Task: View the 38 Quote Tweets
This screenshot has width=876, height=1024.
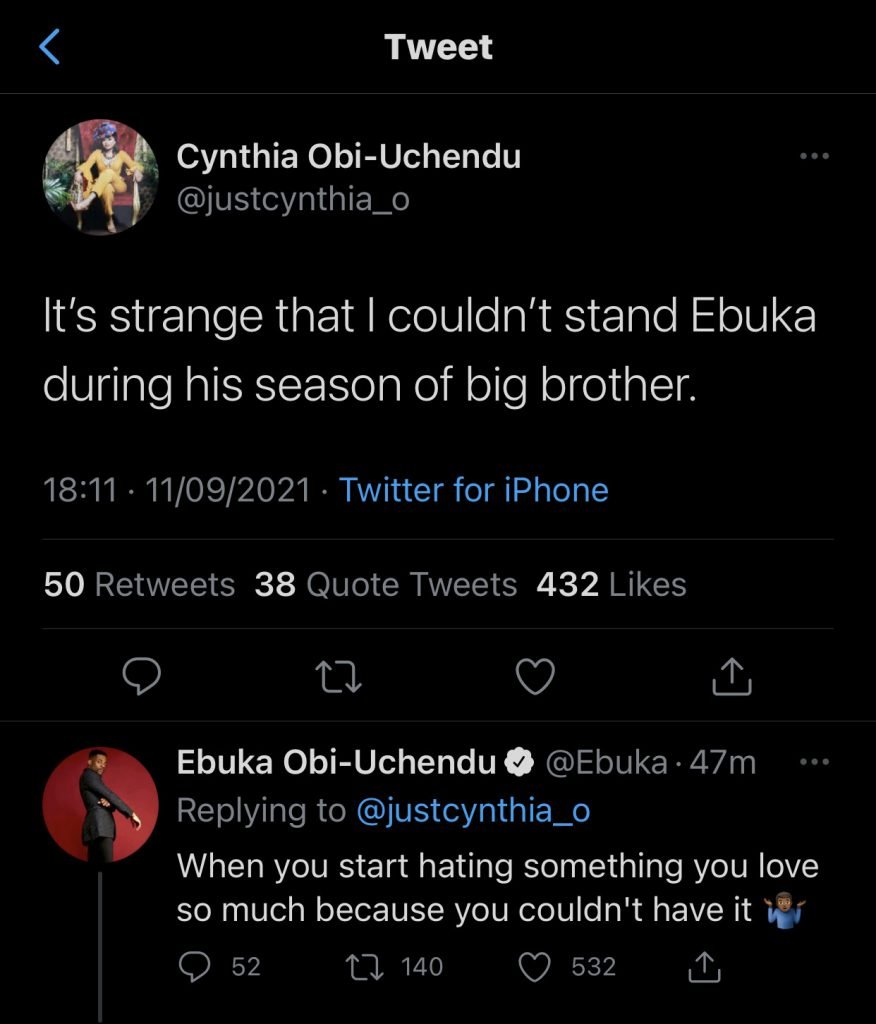Action: coord(386,584)
